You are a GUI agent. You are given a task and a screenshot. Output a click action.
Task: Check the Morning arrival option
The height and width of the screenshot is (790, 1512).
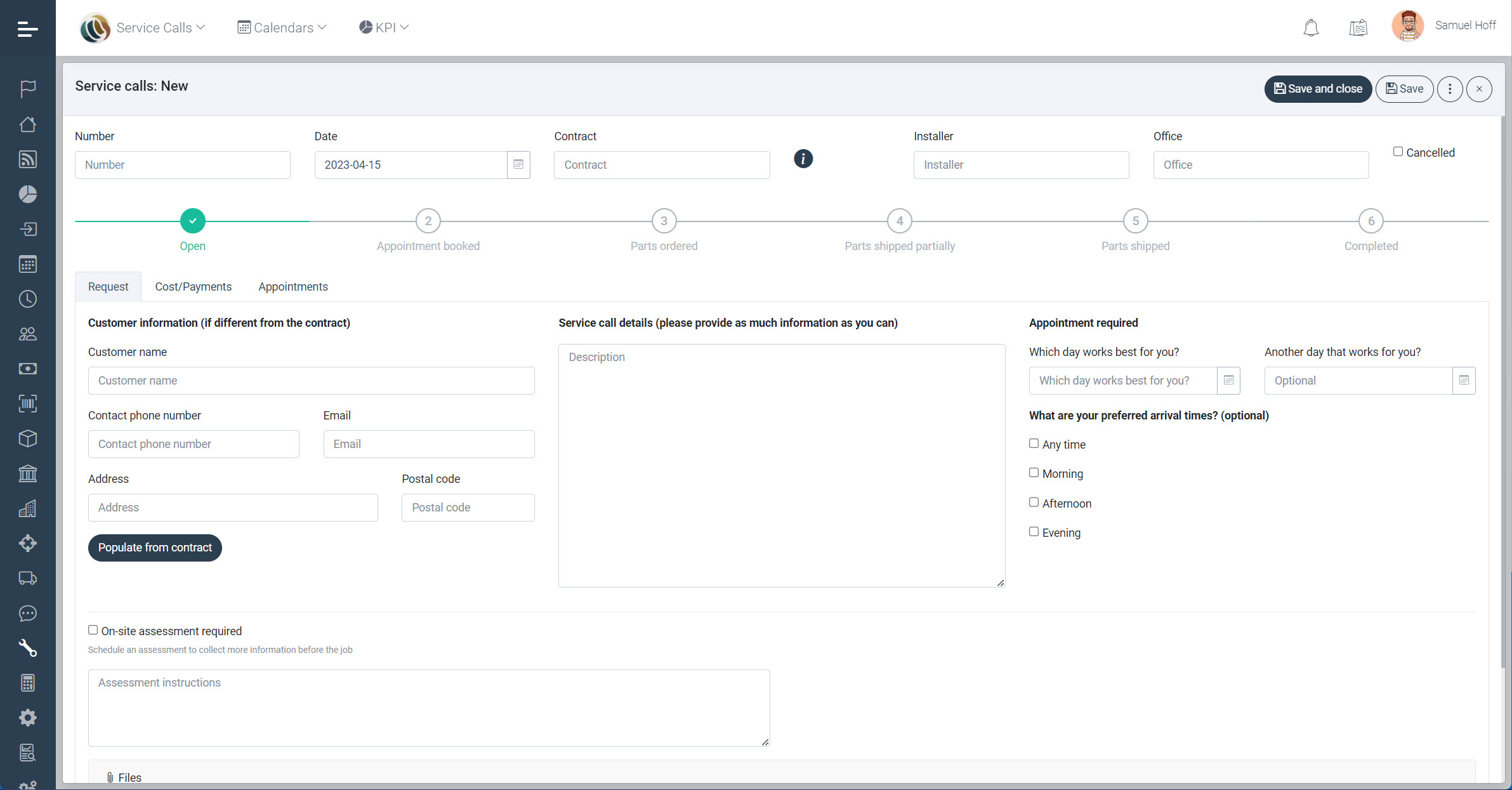tap(1034, 473)
